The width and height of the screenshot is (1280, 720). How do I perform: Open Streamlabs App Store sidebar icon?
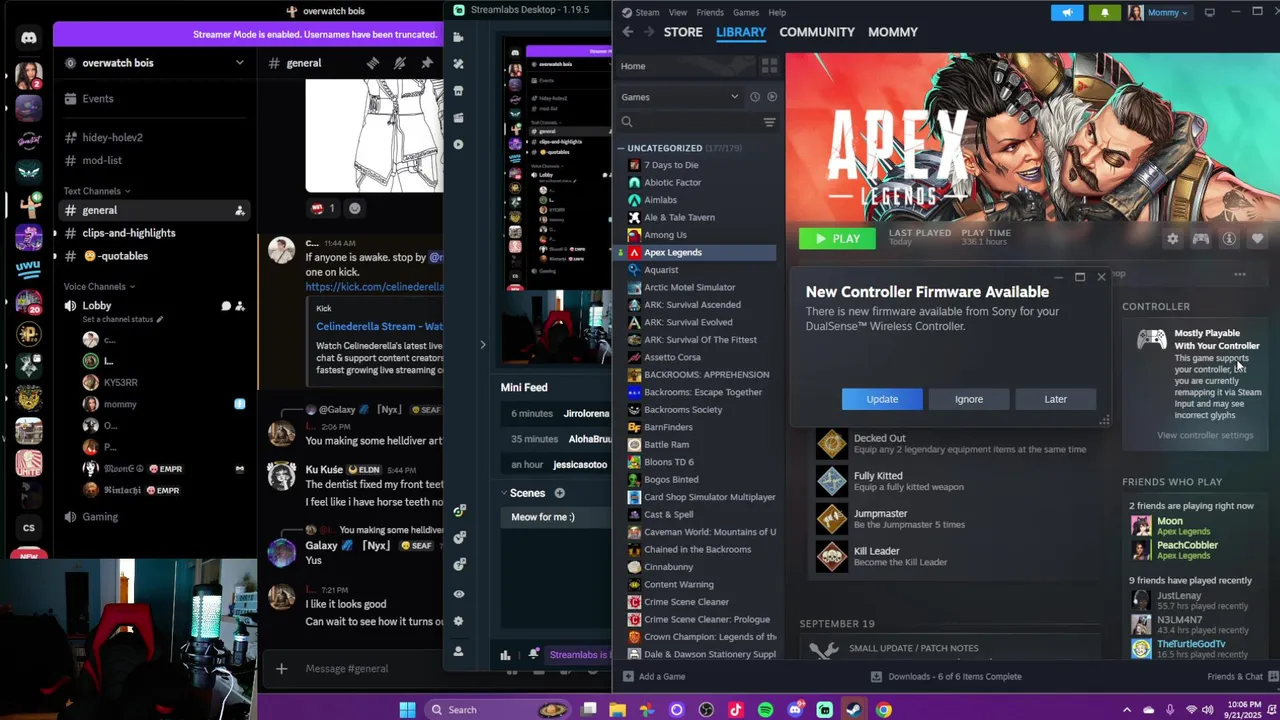(x=458, y=91)
